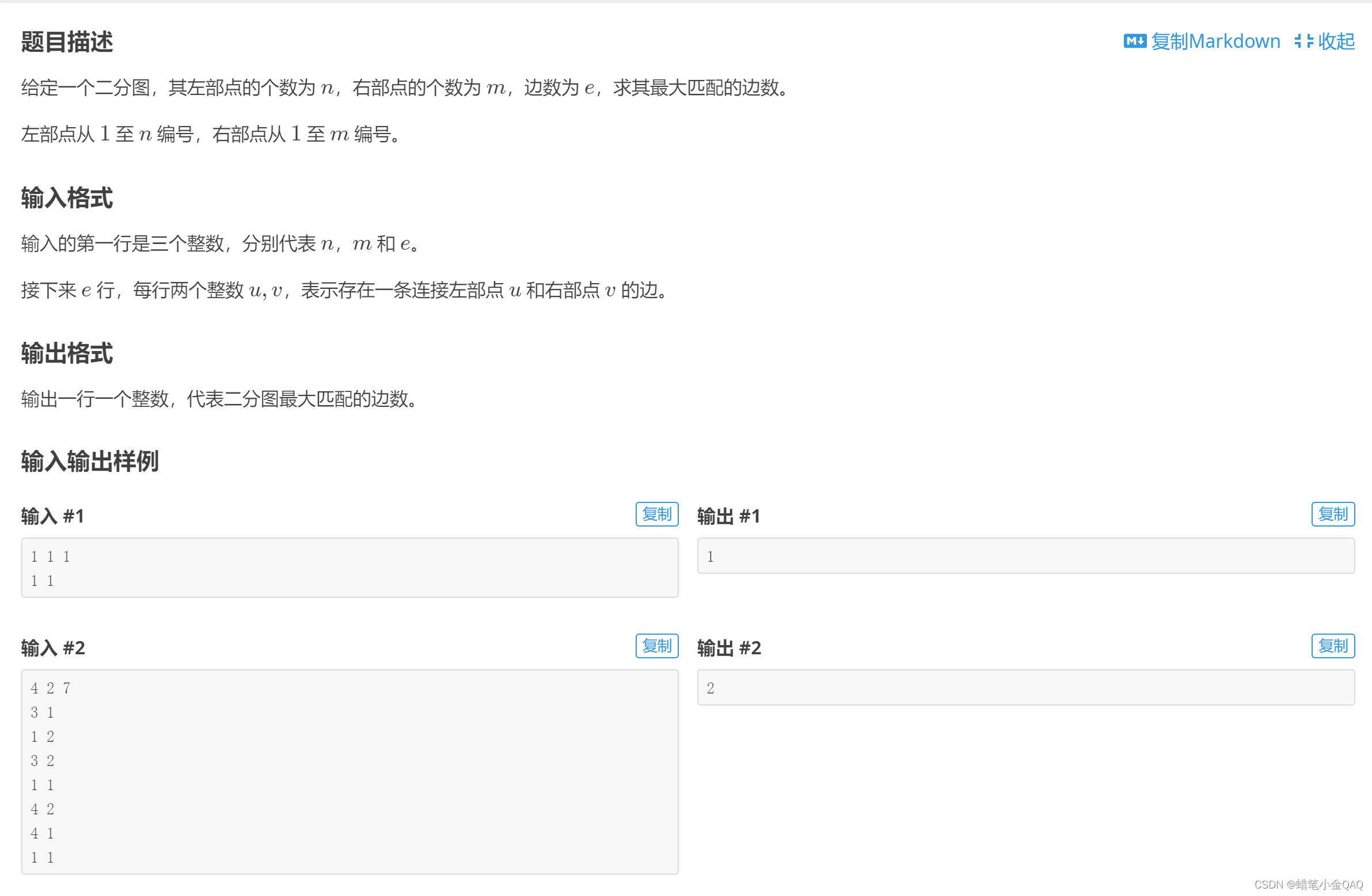
Task: Click the line "3 2" in 输入 #2
Action: (43, 761)
